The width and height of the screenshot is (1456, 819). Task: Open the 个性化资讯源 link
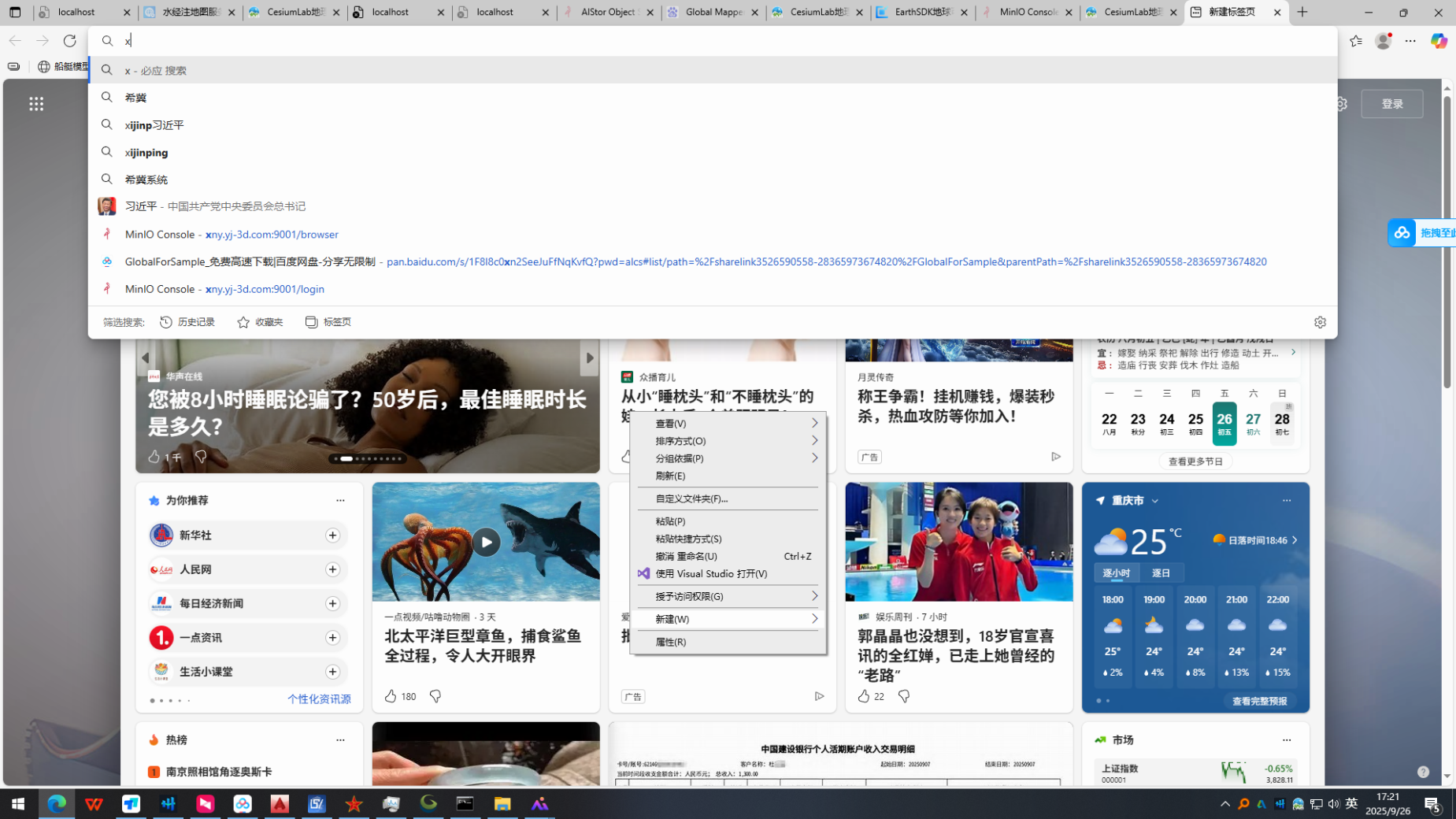(319, 699)
